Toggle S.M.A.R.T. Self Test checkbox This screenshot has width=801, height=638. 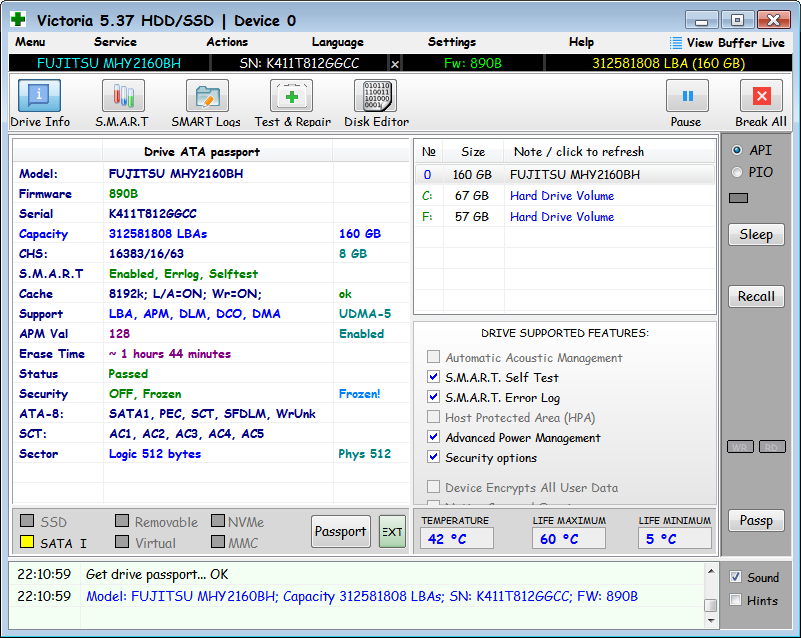point(433,377)
